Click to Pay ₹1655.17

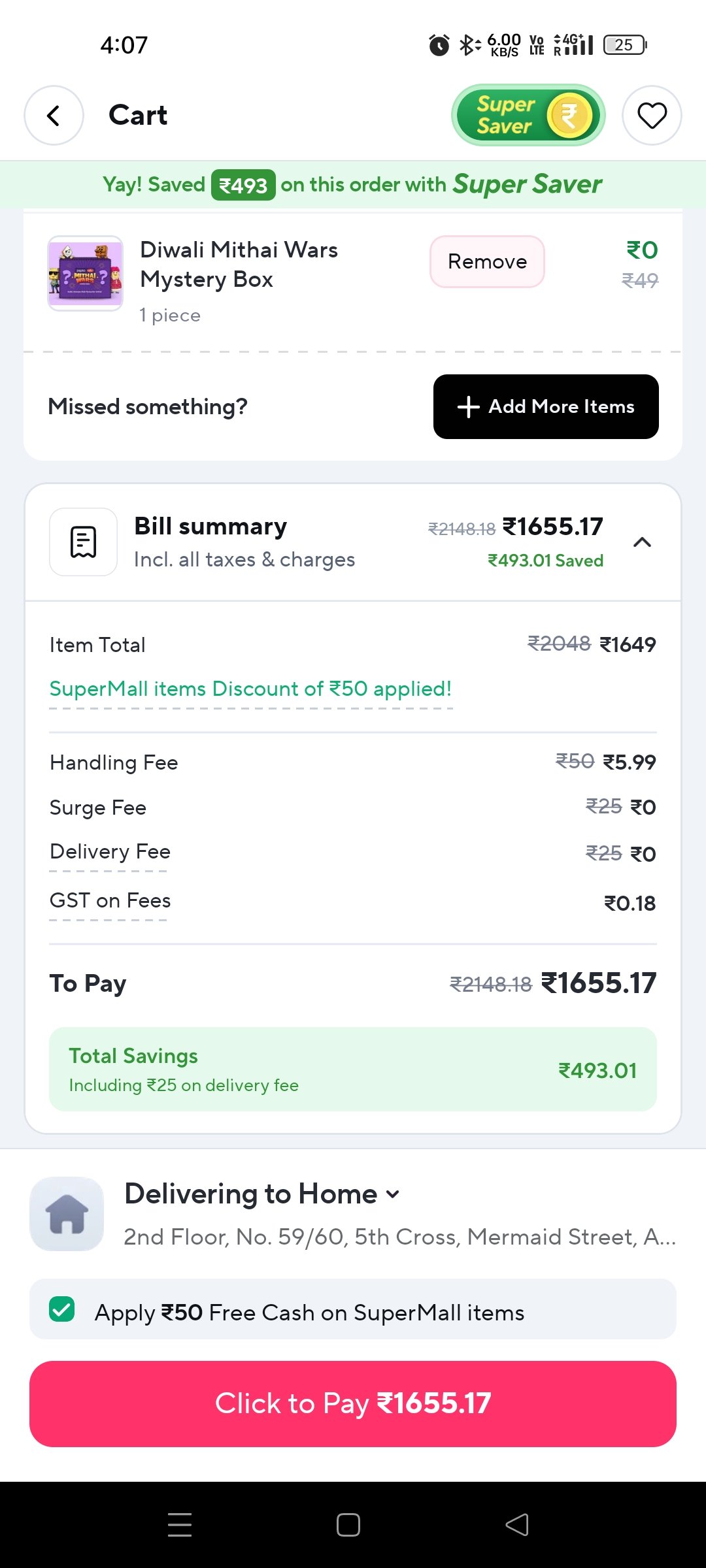coord(353,1403)
